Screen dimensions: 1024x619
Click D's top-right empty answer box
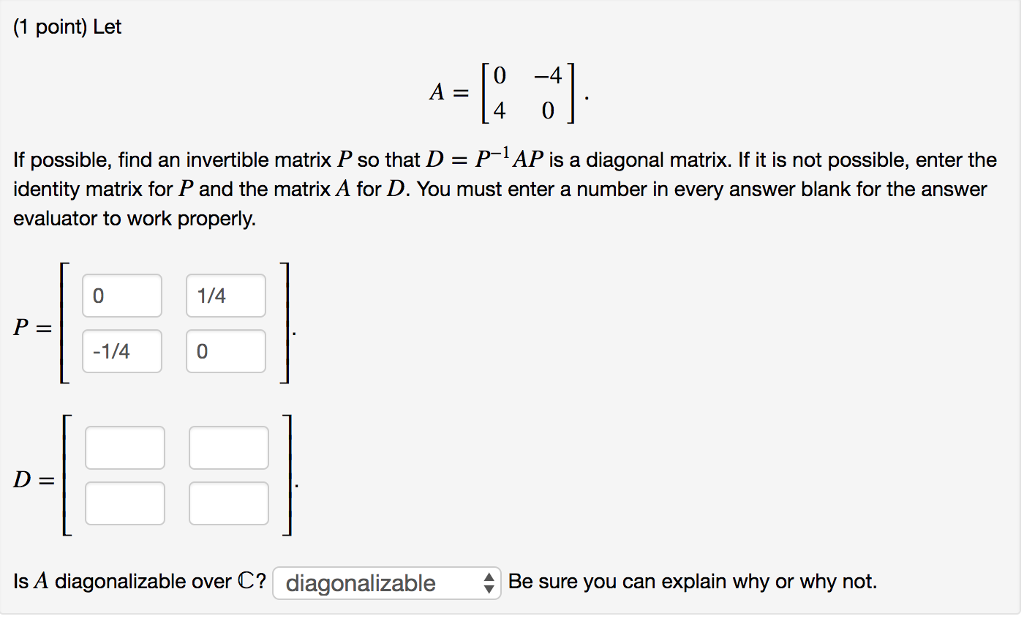[x=228, y=447]
